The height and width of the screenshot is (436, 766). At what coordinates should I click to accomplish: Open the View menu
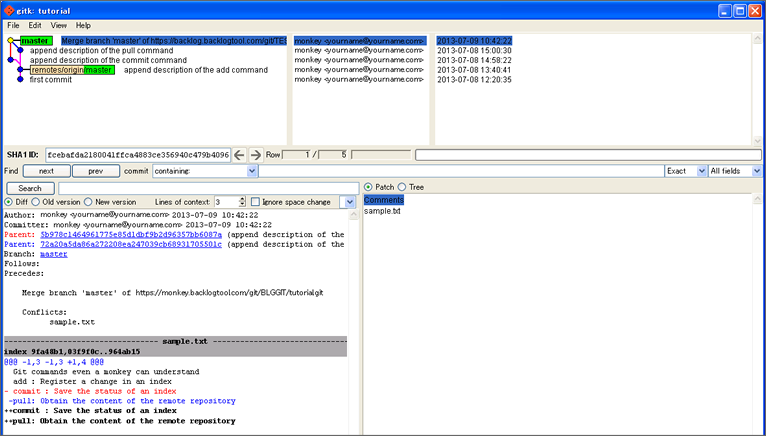tap(59, 25)
